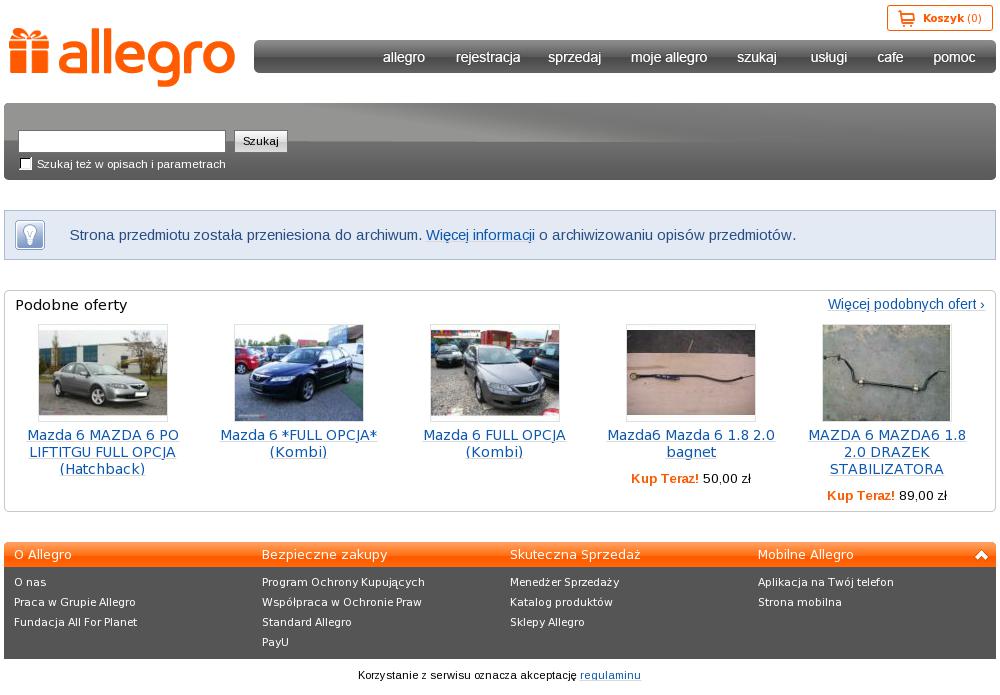
Task: Select sprzedaj in the top menu
Action: pyautogui.click(x=575, y=57)
